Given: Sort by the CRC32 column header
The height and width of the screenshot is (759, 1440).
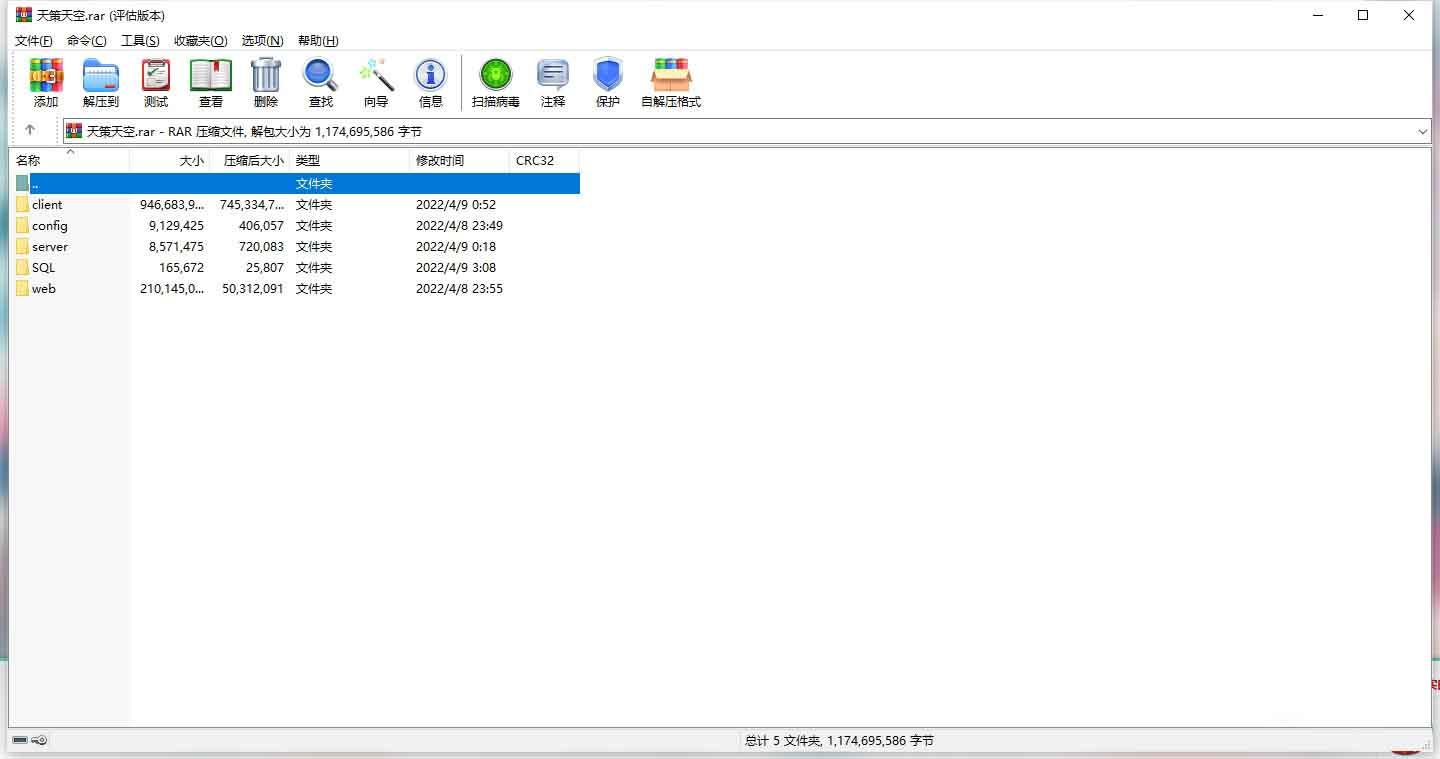Looking at the screenshot, I should pyautogui.click(x=545, y=160).
